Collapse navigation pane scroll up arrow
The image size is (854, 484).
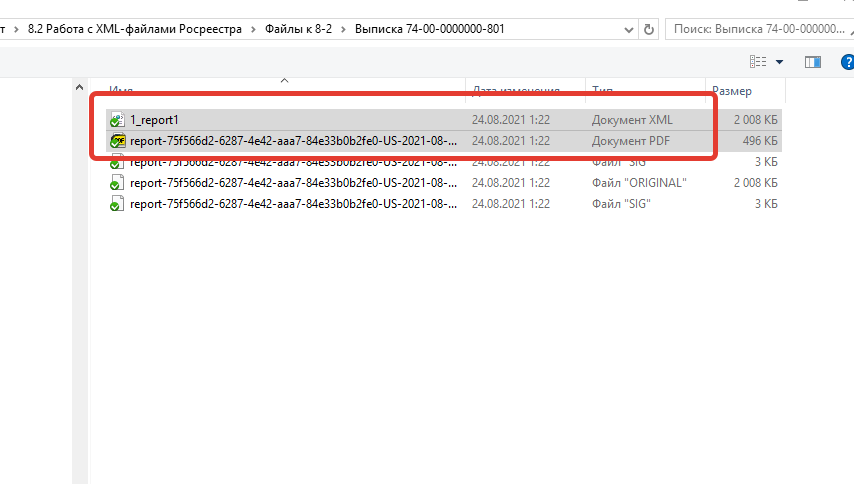click(x=80, y=87)
